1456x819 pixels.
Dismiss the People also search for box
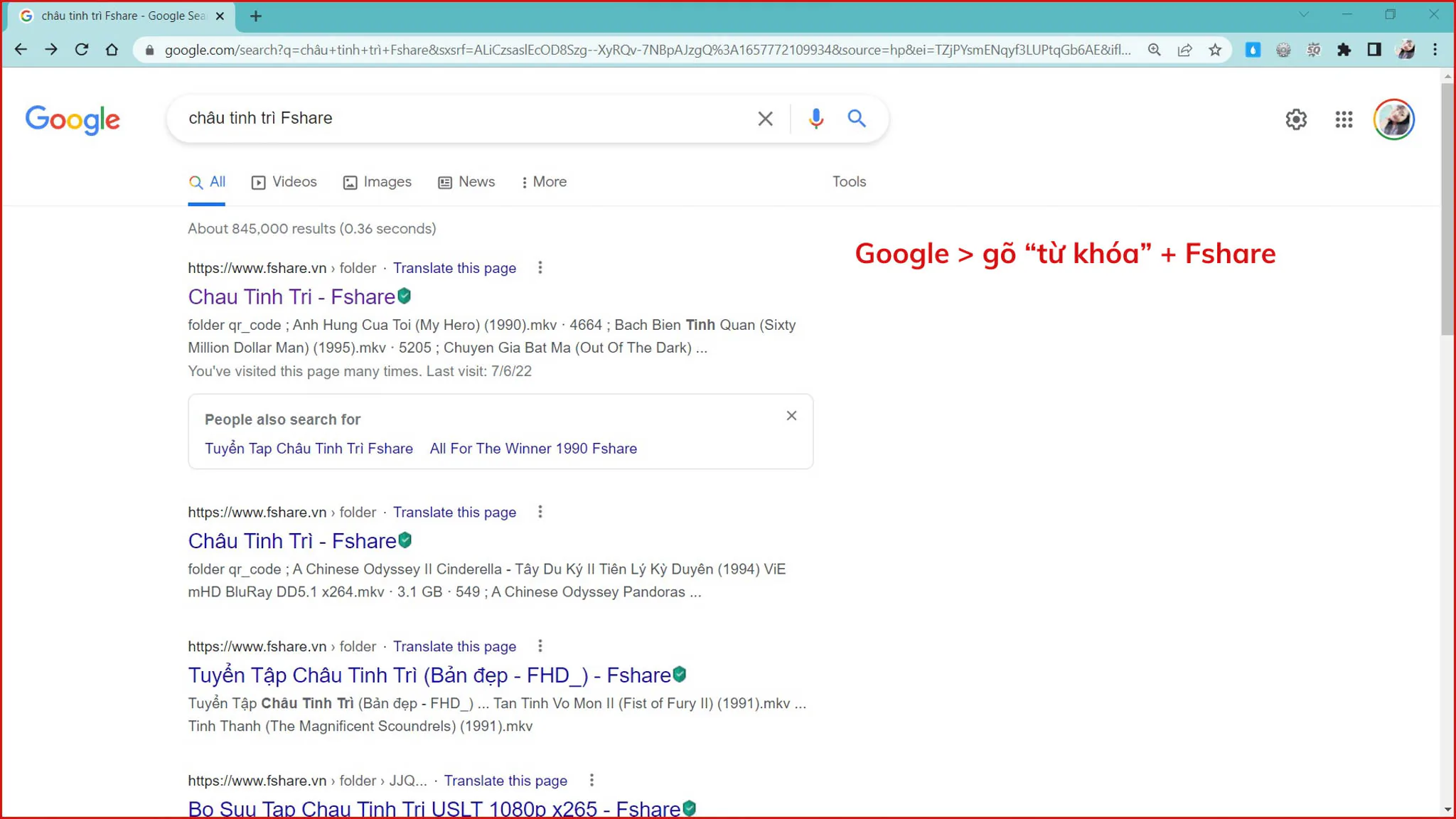pyautogui.click(x=791, y=416)
